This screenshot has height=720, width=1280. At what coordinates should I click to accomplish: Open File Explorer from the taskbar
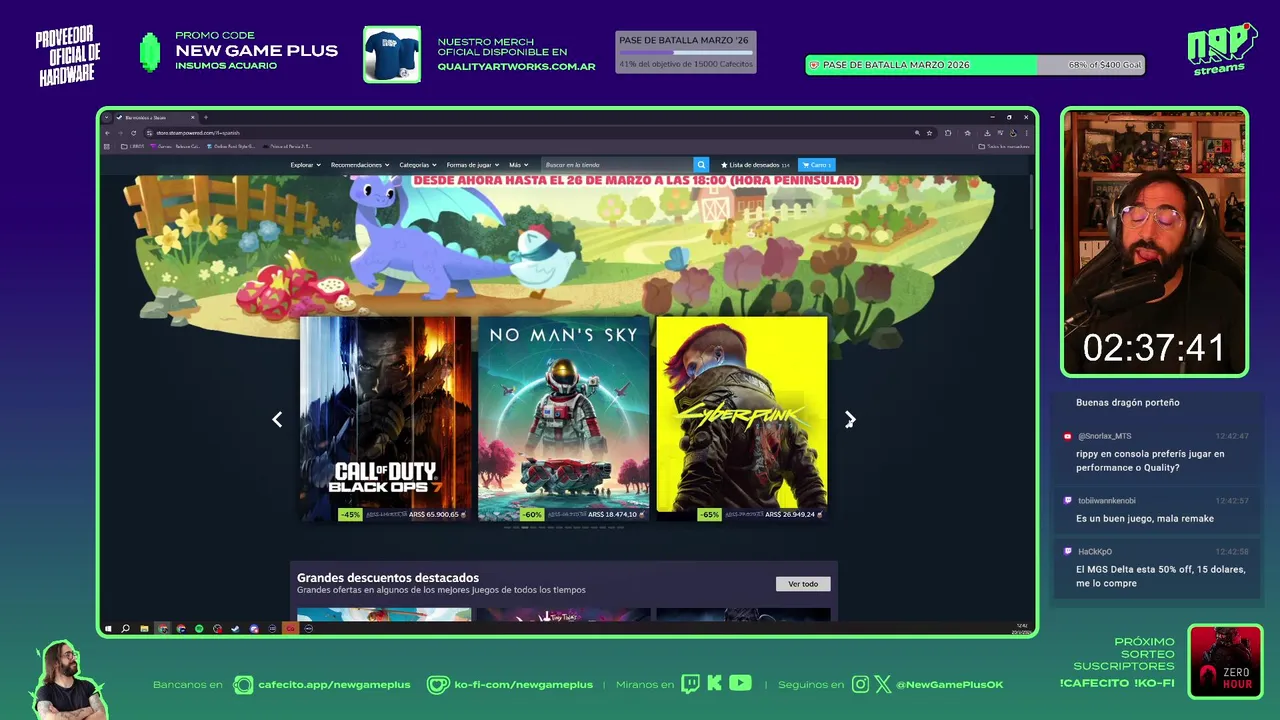[x=144, y=628]
